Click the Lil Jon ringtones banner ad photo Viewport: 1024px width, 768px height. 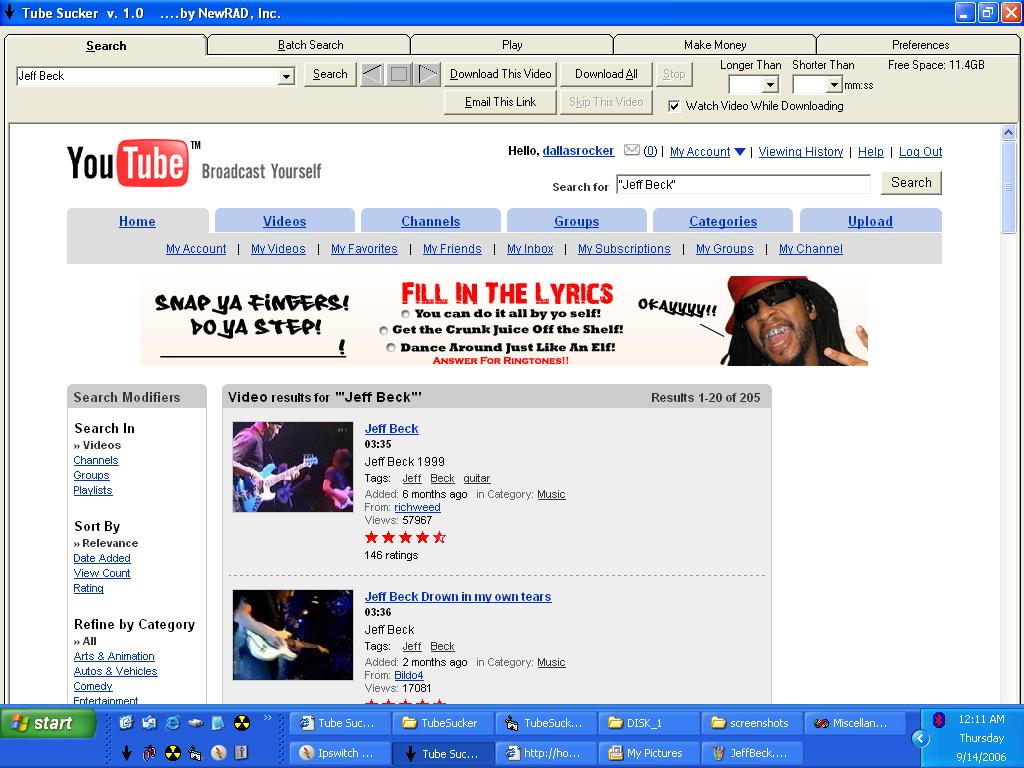point(795,321)
